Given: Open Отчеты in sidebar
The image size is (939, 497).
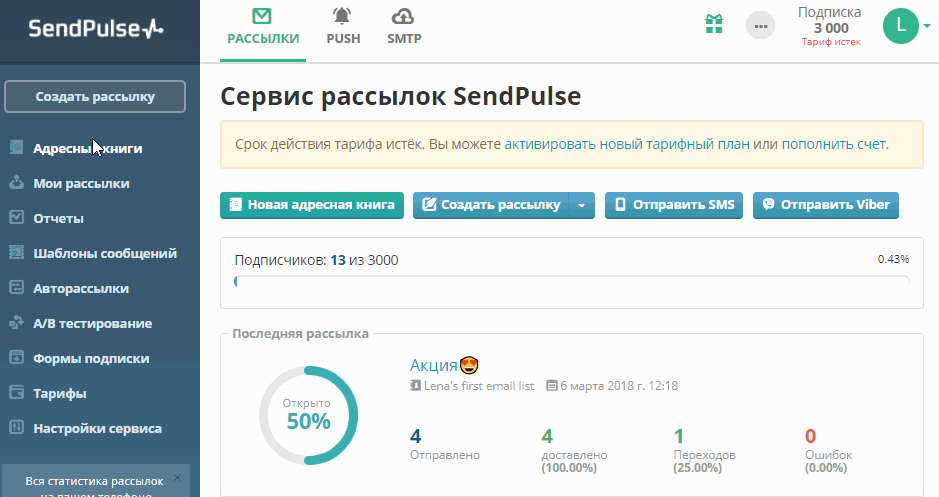Looking at the screenshot, I should coord(58,219).
